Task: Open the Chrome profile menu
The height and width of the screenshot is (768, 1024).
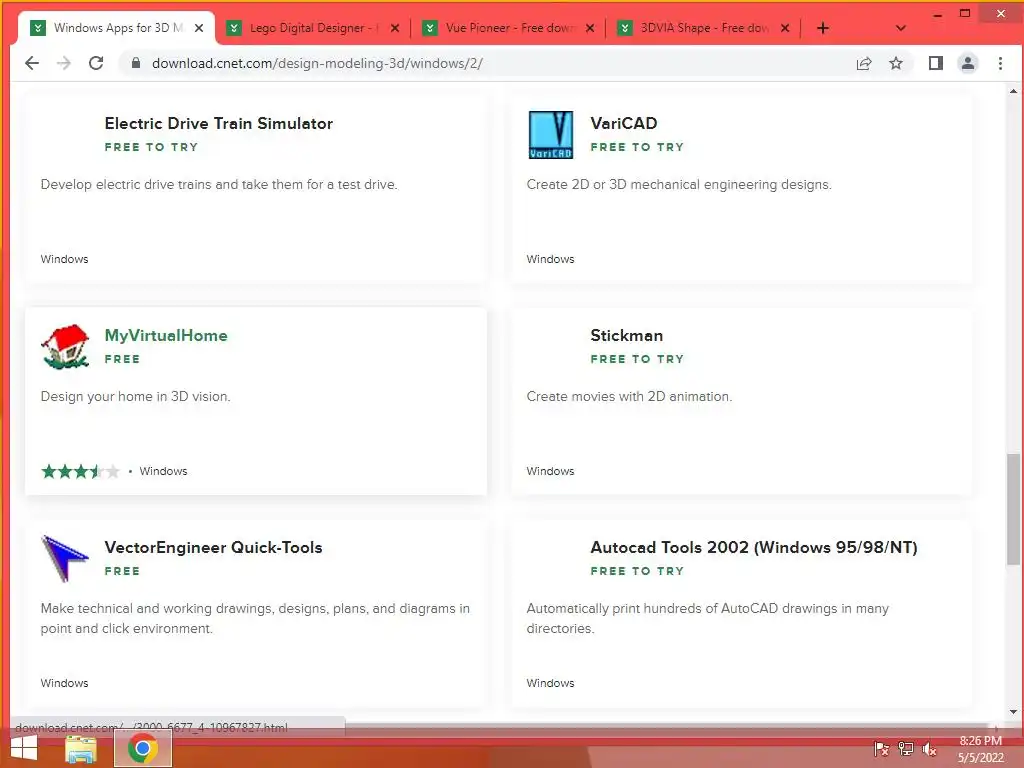Action: (967, 63)
